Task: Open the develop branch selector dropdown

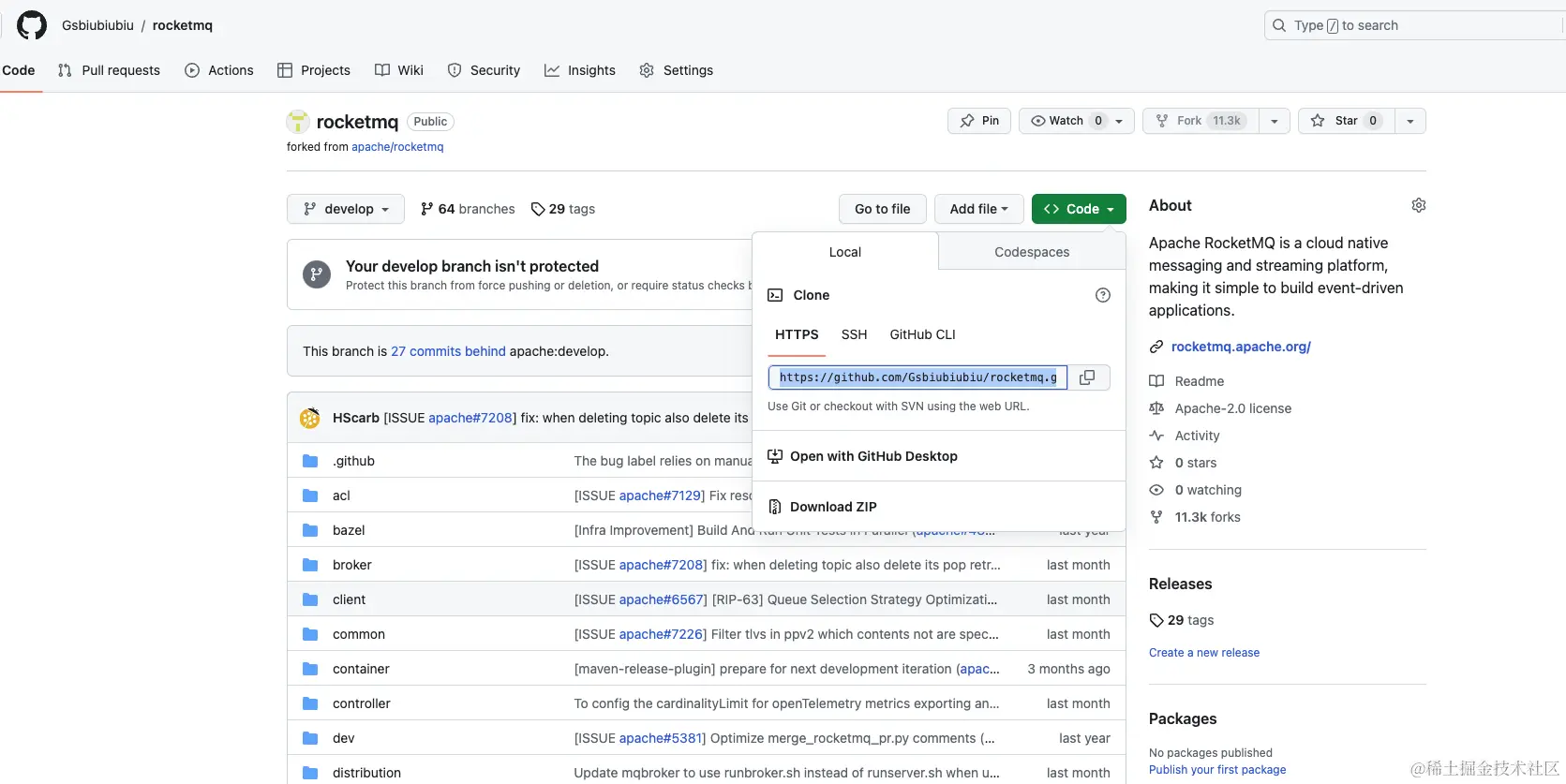Action: point(346,209)
